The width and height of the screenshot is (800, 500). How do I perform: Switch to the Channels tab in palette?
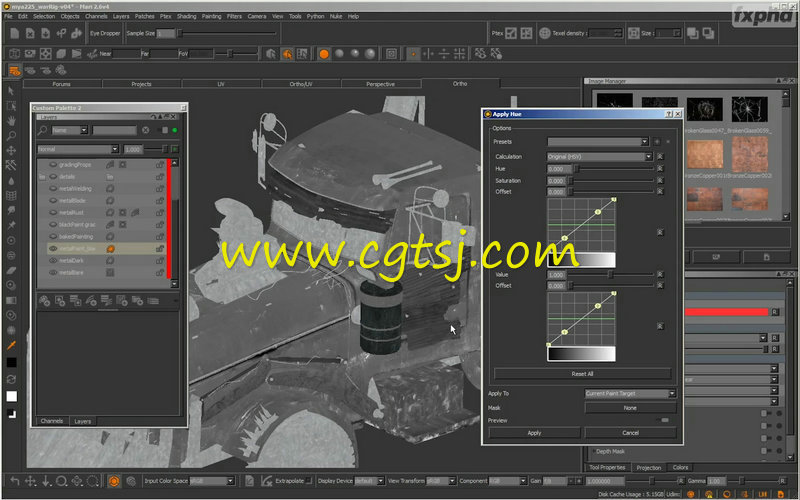[x=52, y=421]
